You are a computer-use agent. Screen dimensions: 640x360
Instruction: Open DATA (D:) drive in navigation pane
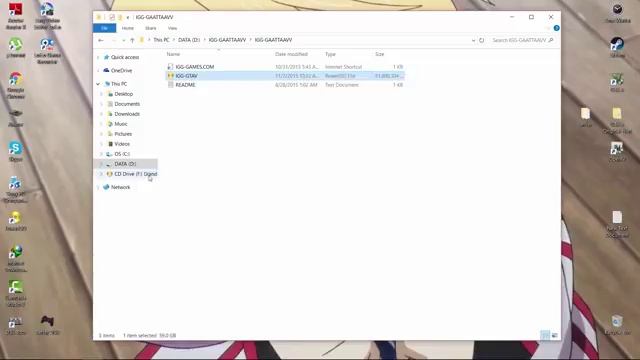125,164
